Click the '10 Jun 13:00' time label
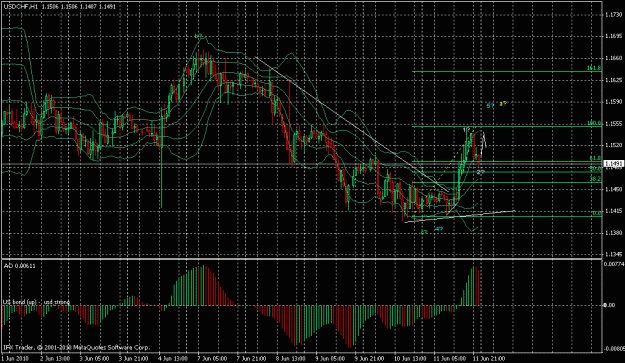 [410, 359]
